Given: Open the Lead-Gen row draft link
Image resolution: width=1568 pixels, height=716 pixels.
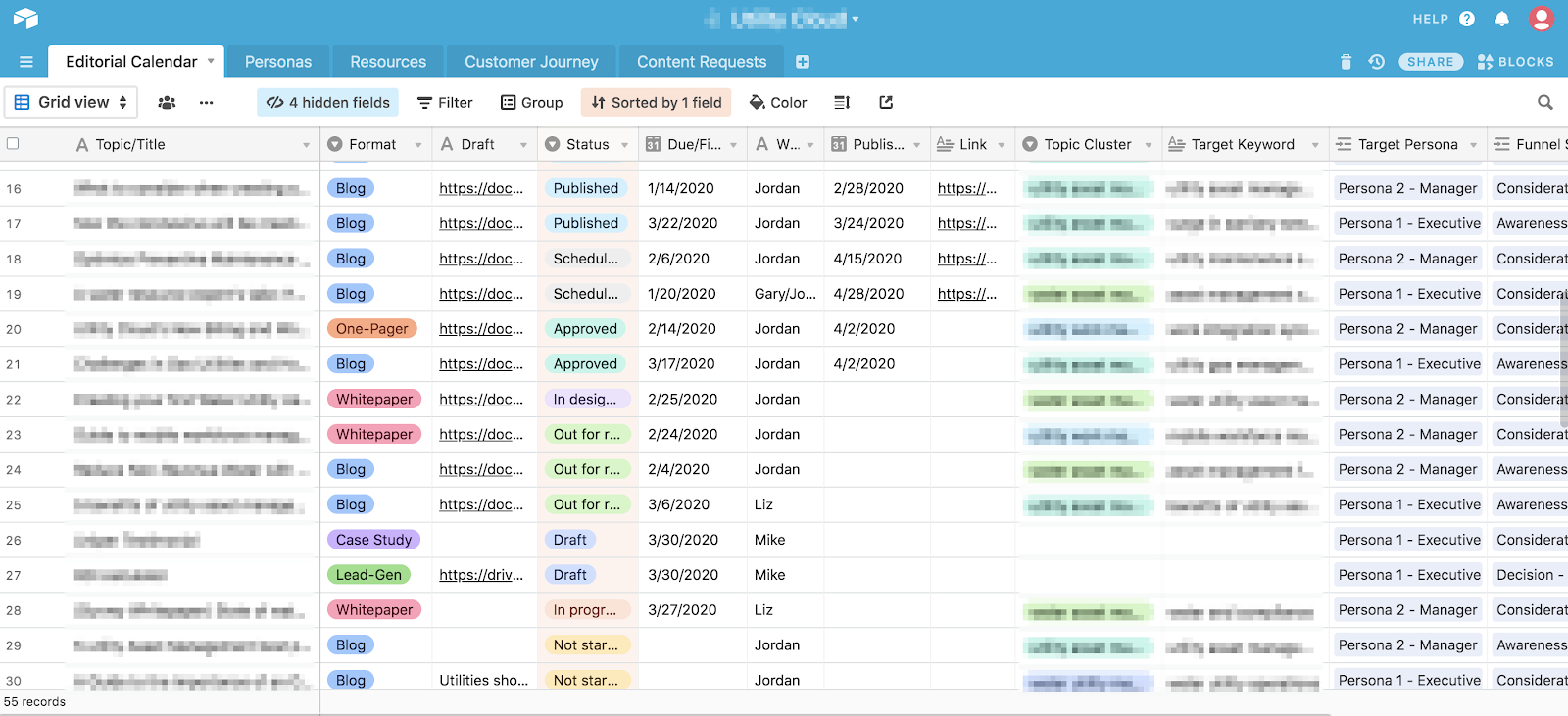Looking at the screenshot, I should 481,575.
